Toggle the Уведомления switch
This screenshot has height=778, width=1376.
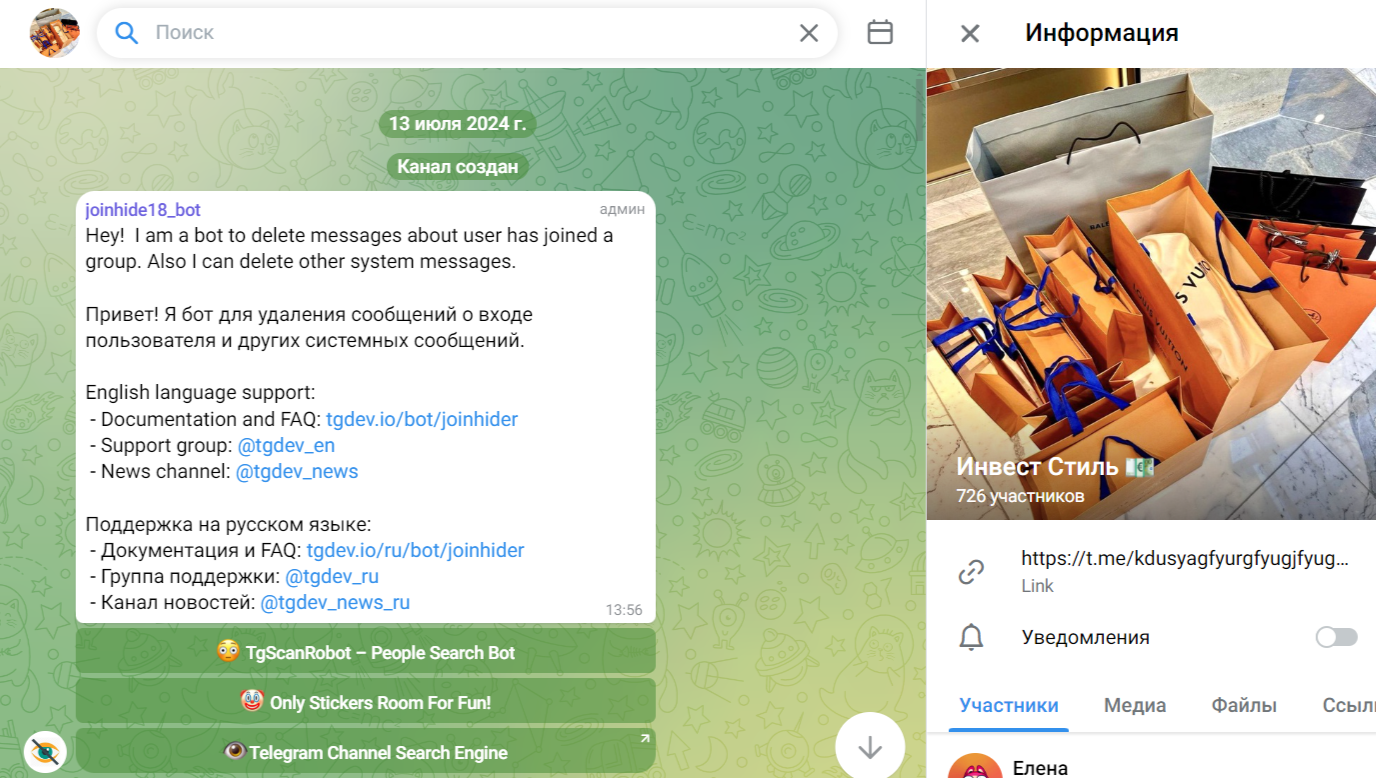1337,637
